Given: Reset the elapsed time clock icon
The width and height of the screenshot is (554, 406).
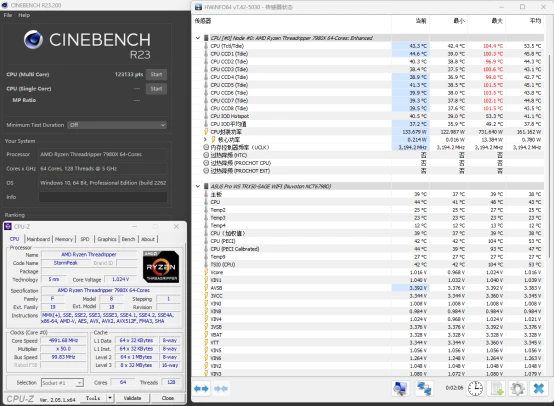Looking at the screenshot, I should tap(475, 389).
